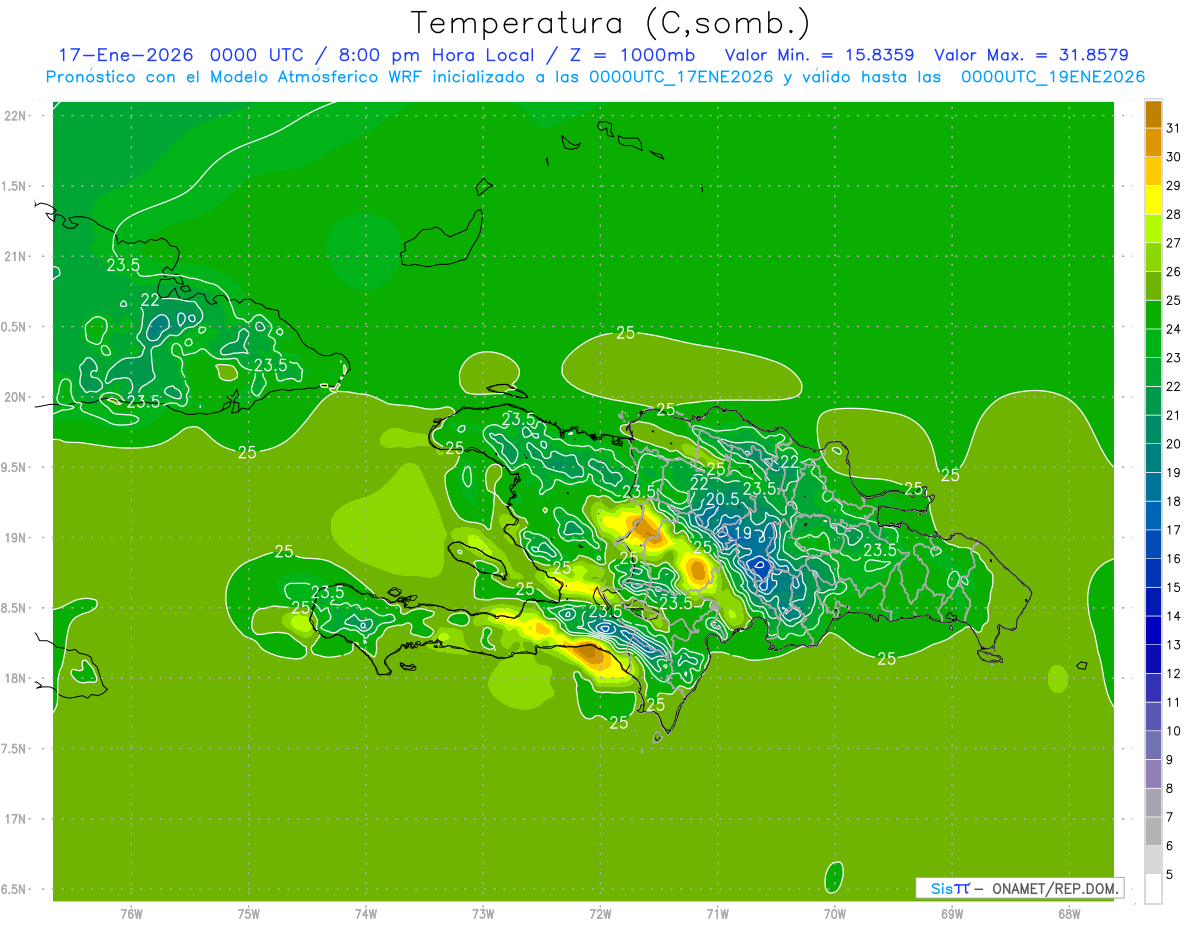
Task: Select the yellow swatch between 28 and 29
Action: pos(1153,200)
